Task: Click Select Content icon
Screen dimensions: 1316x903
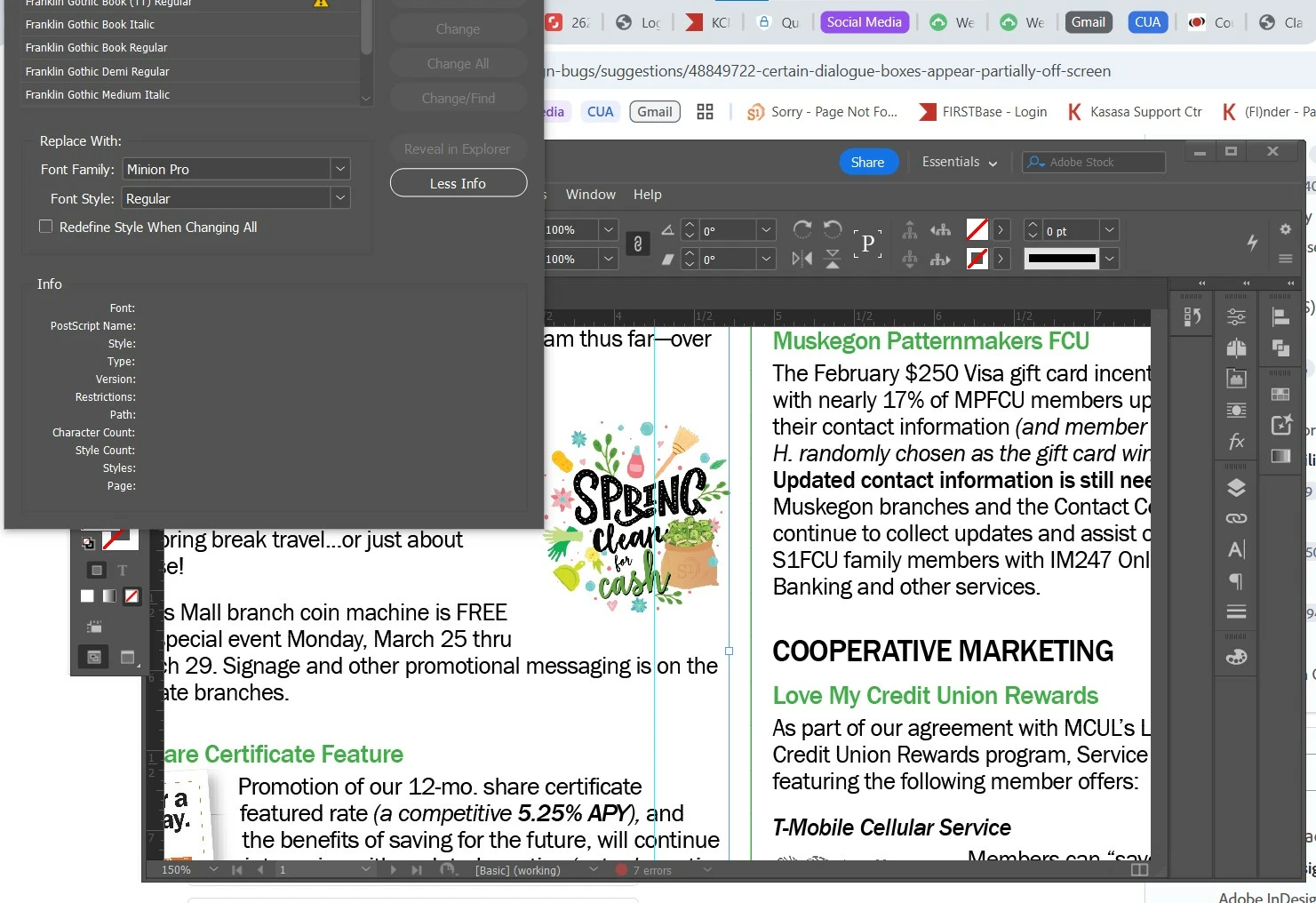Action: (x=910, y=260)
